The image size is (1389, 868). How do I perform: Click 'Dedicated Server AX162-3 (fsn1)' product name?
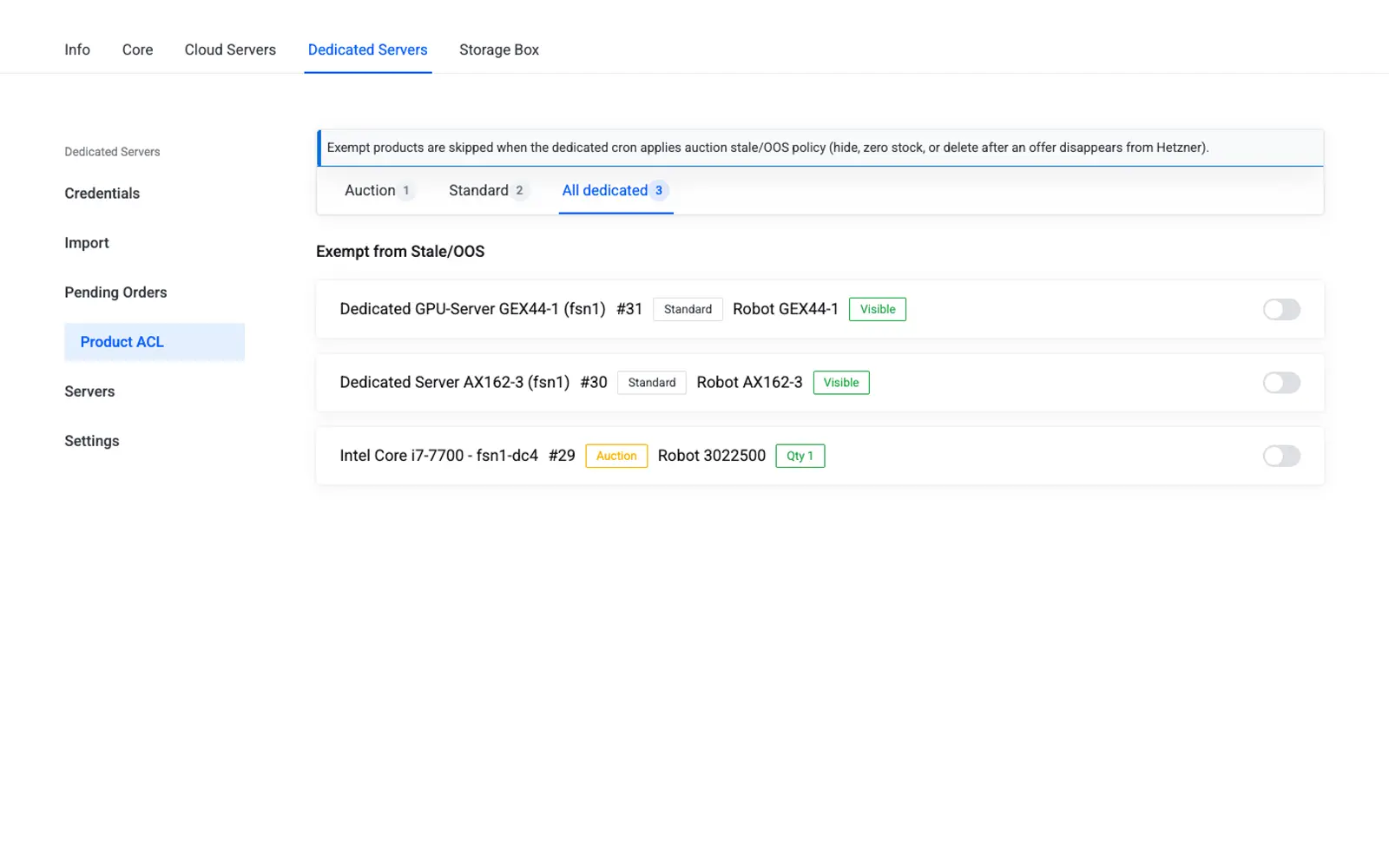454,383
